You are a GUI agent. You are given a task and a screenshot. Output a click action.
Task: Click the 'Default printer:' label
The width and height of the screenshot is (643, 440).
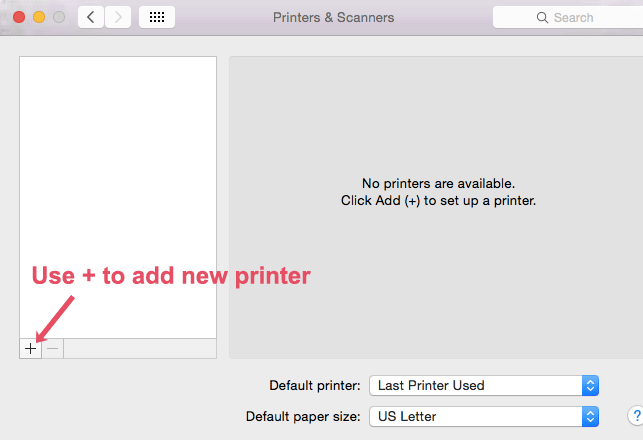(x=315, y=385)
